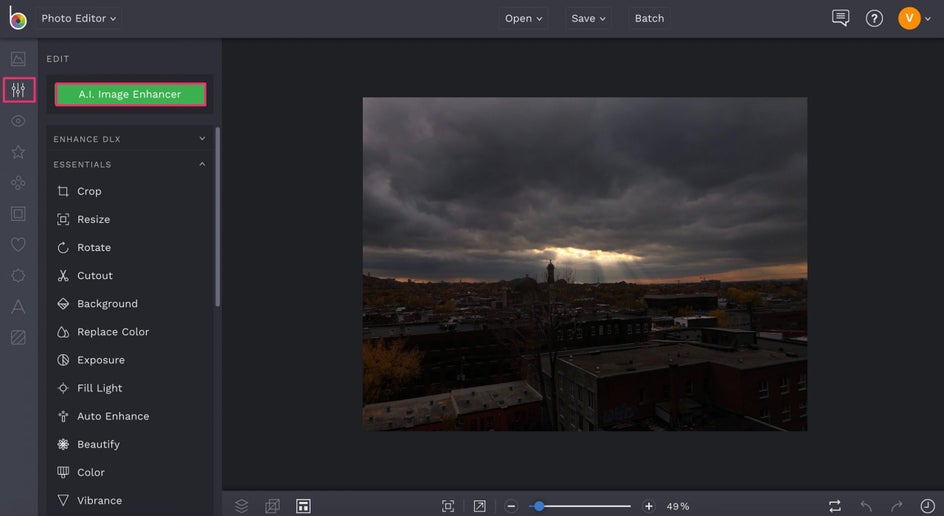Click the redo arrow

(897, 506)
